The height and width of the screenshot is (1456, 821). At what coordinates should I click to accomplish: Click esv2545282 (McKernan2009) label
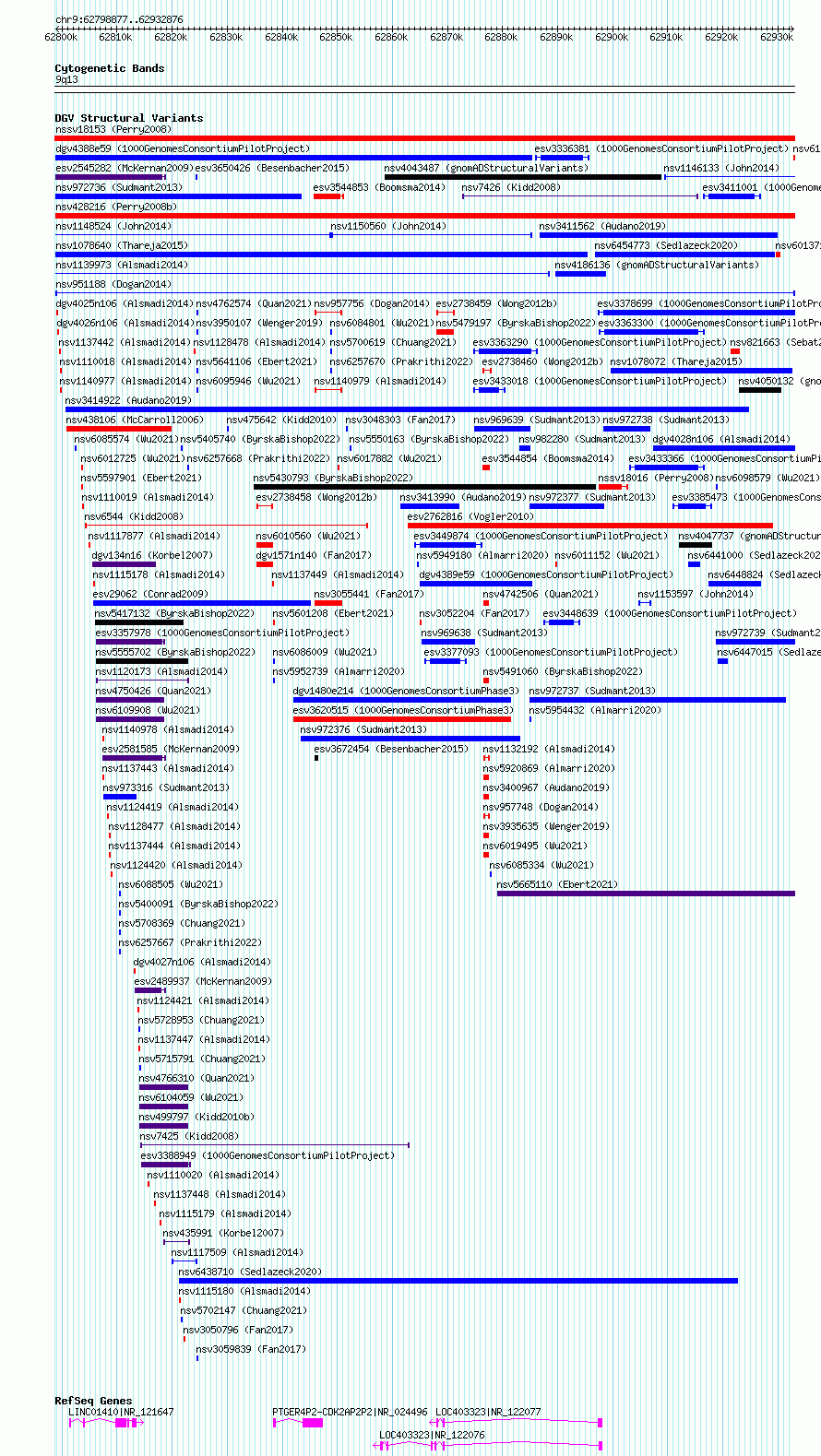tap(124, 169)
